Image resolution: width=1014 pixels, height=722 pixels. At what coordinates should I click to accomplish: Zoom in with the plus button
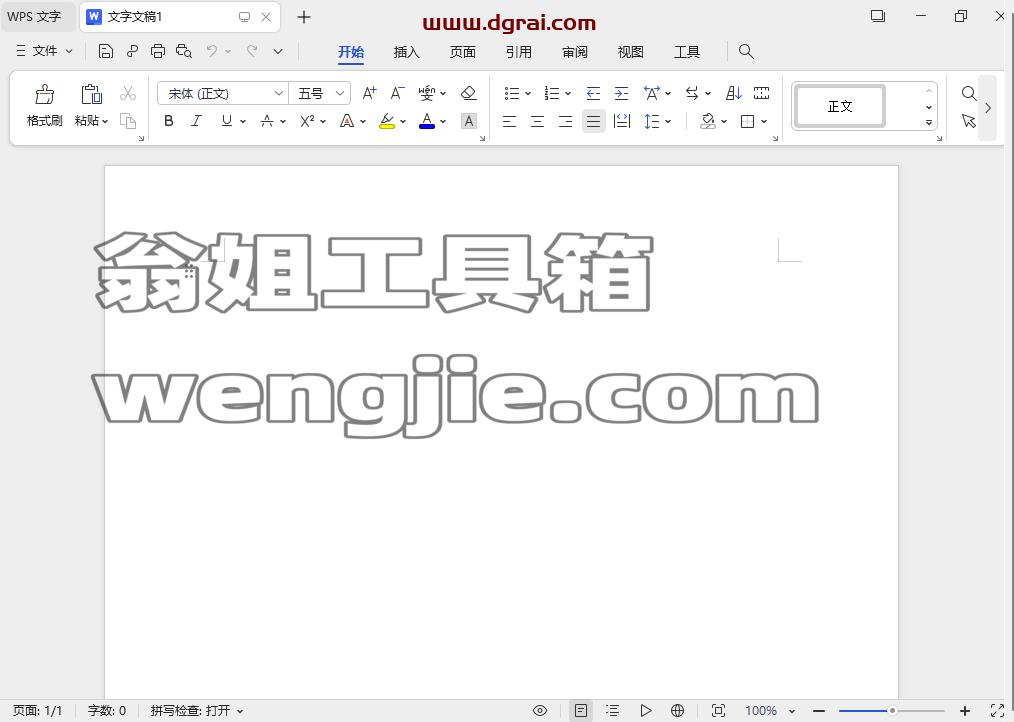coord(965,710)
